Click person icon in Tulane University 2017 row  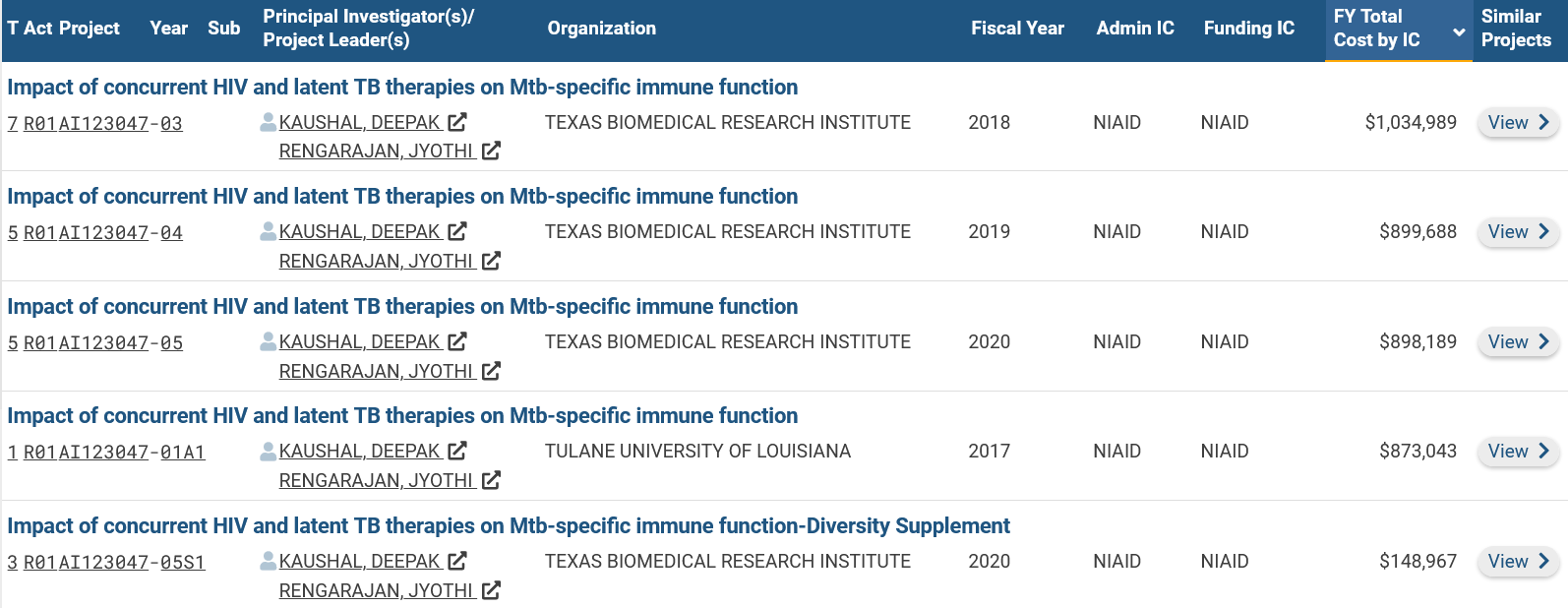click(x=268, y=451)
